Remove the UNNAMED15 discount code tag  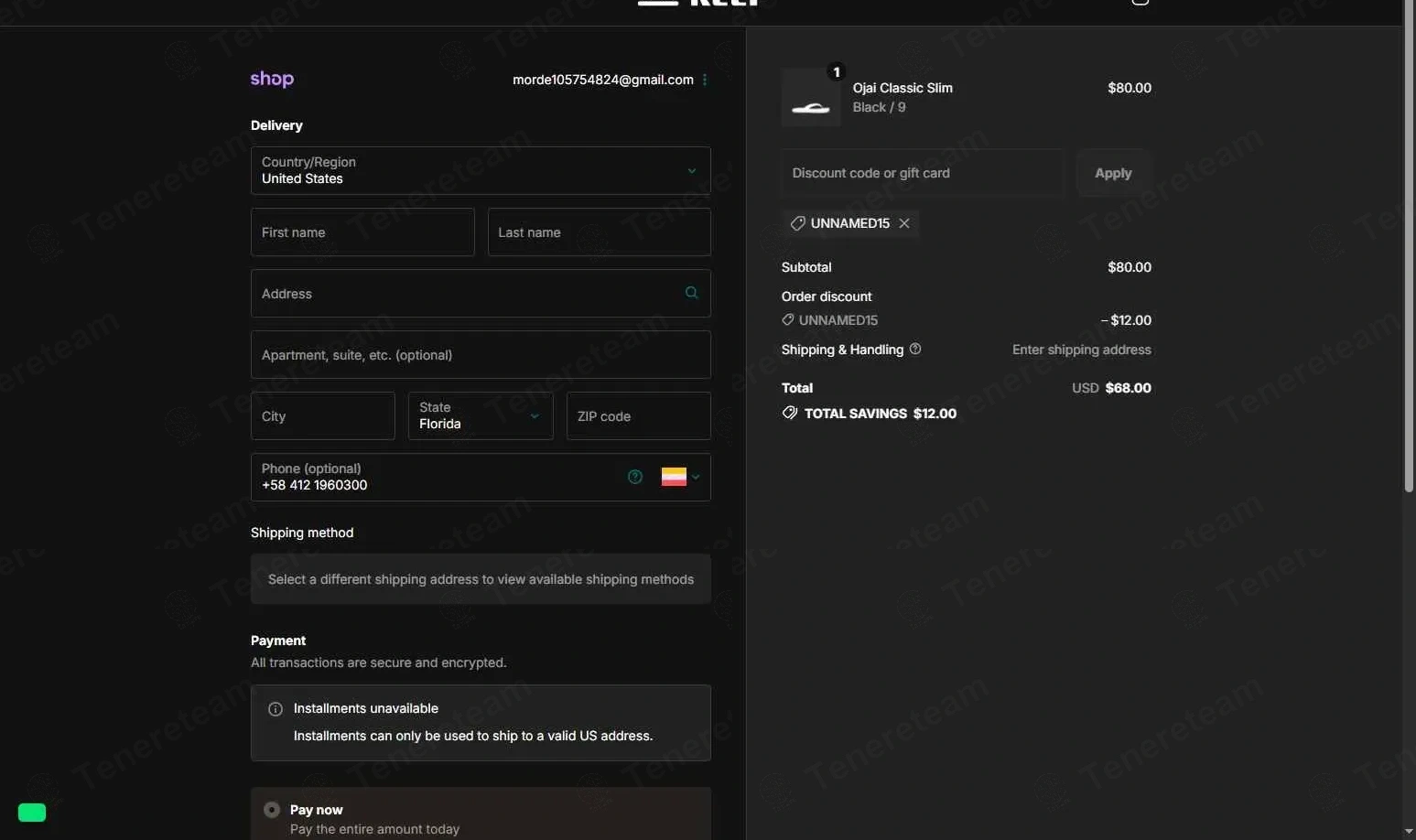click(904, 223)
